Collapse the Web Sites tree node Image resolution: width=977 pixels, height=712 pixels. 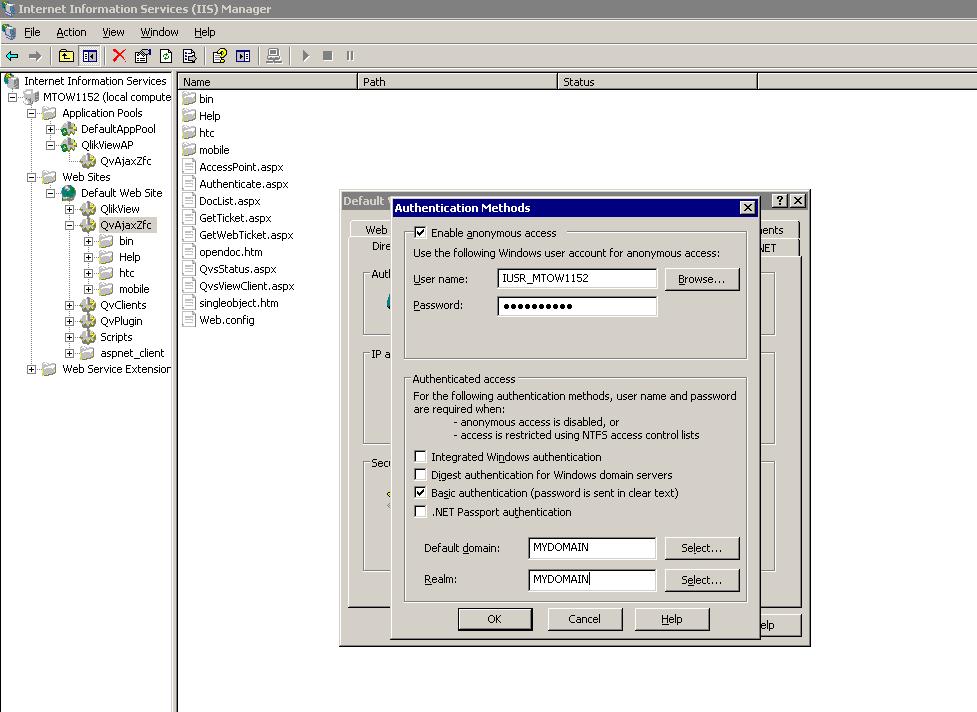point(32,177)
